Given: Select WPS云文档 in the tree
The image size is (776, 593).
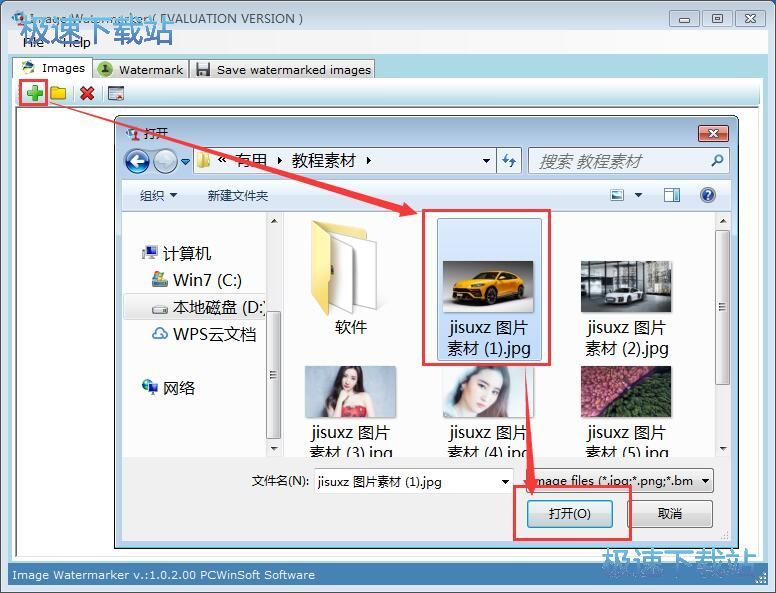Looking at the screenshot, I should click(204, 334).
